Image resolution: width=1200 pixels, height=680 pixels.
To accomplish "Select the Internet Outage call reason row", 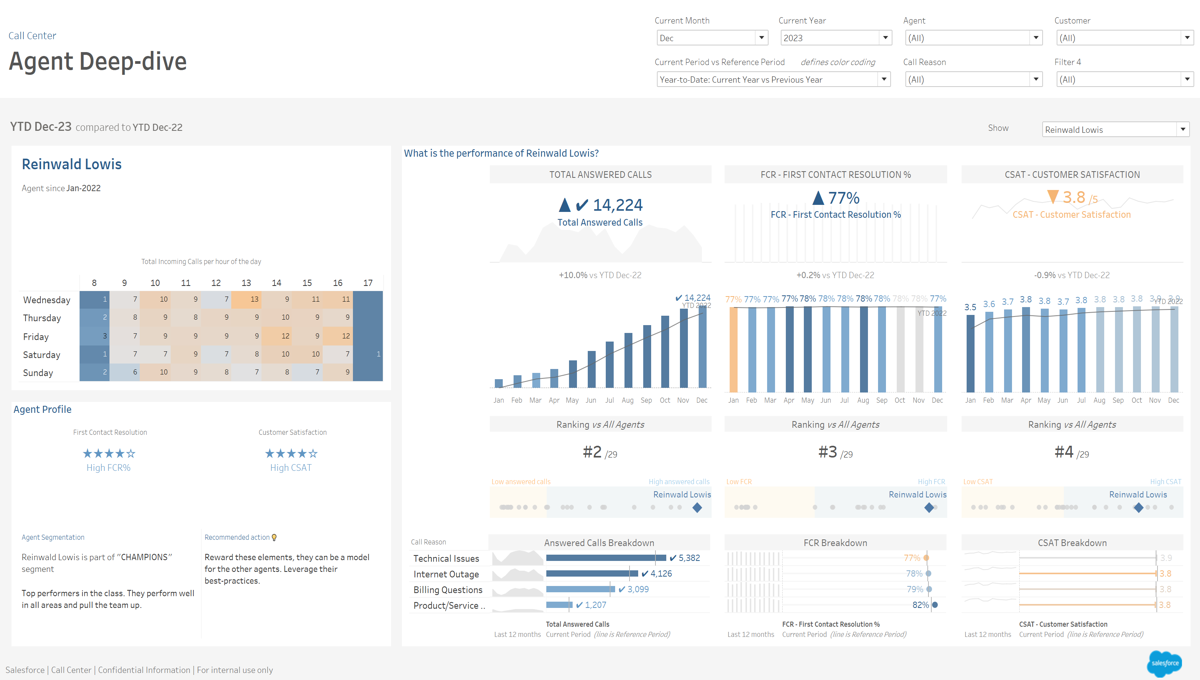I will pyautogui.click(x=446, y=574).
